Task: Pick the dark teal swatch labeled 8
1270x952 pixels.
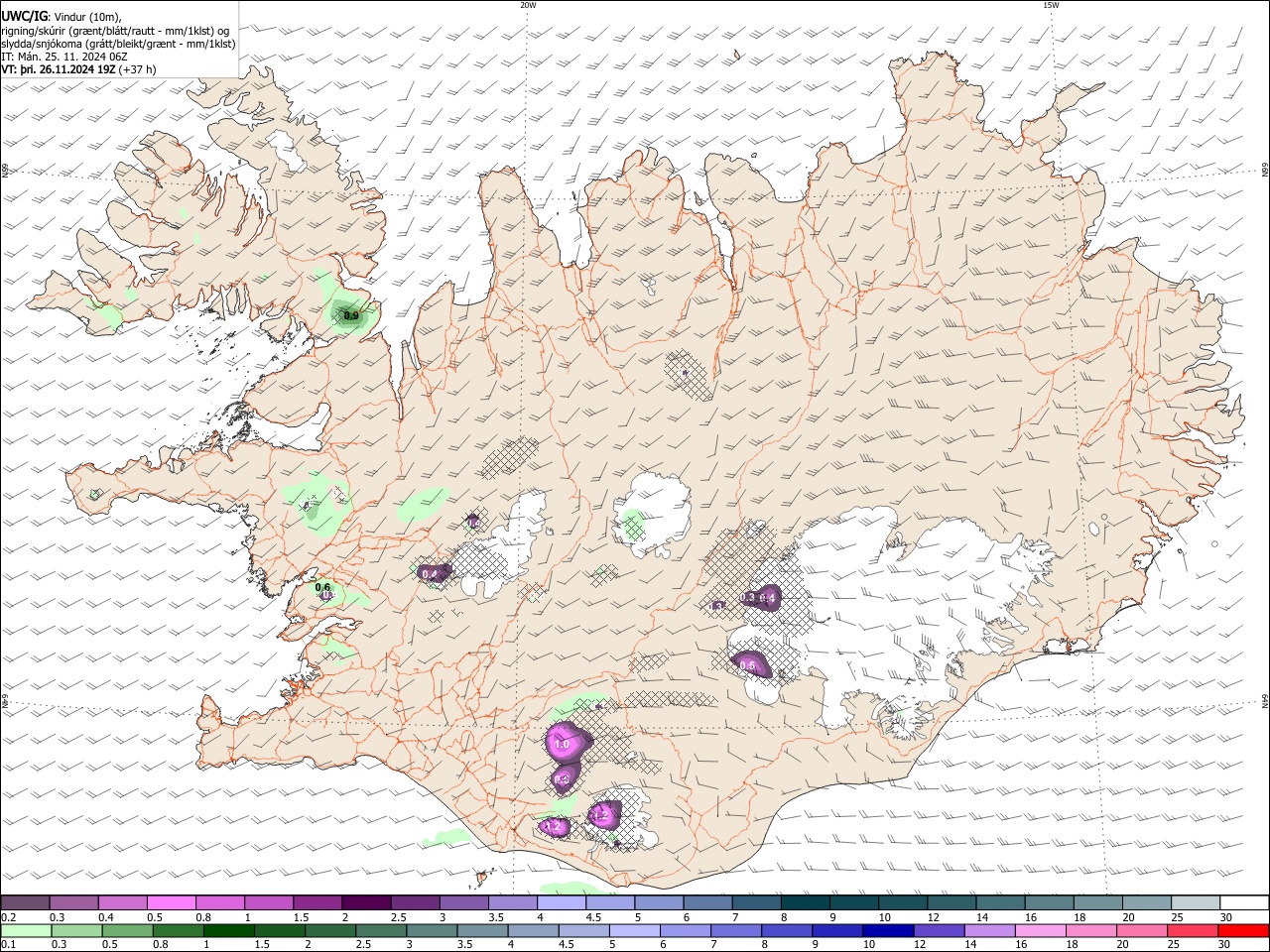Action: (x=805, y=902)
